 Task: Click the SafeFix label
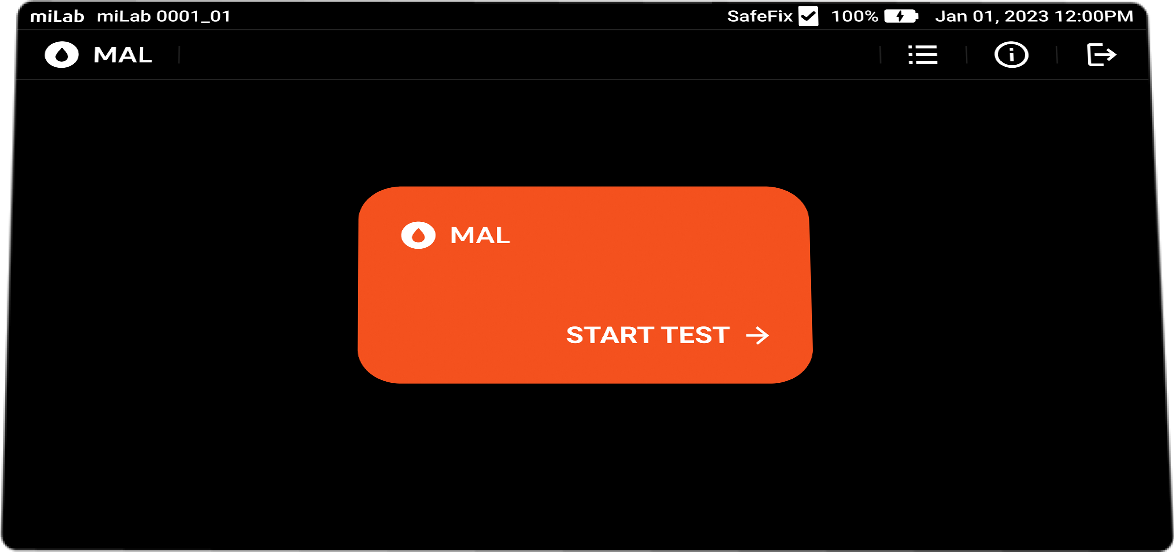(x=760, y=16)
